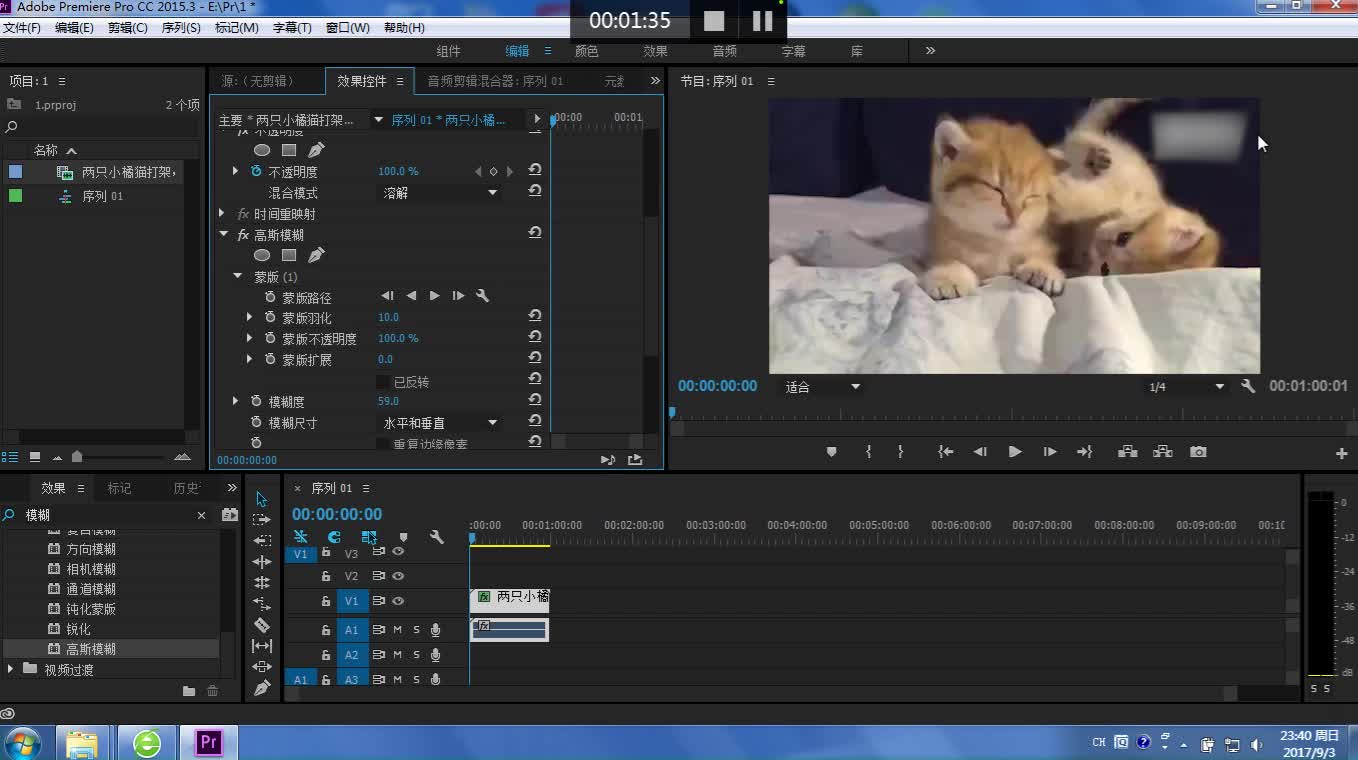The image size is (1358, 760).
Task: Create ellipse mask under Gaussian Blur
Action: (262, 255)
